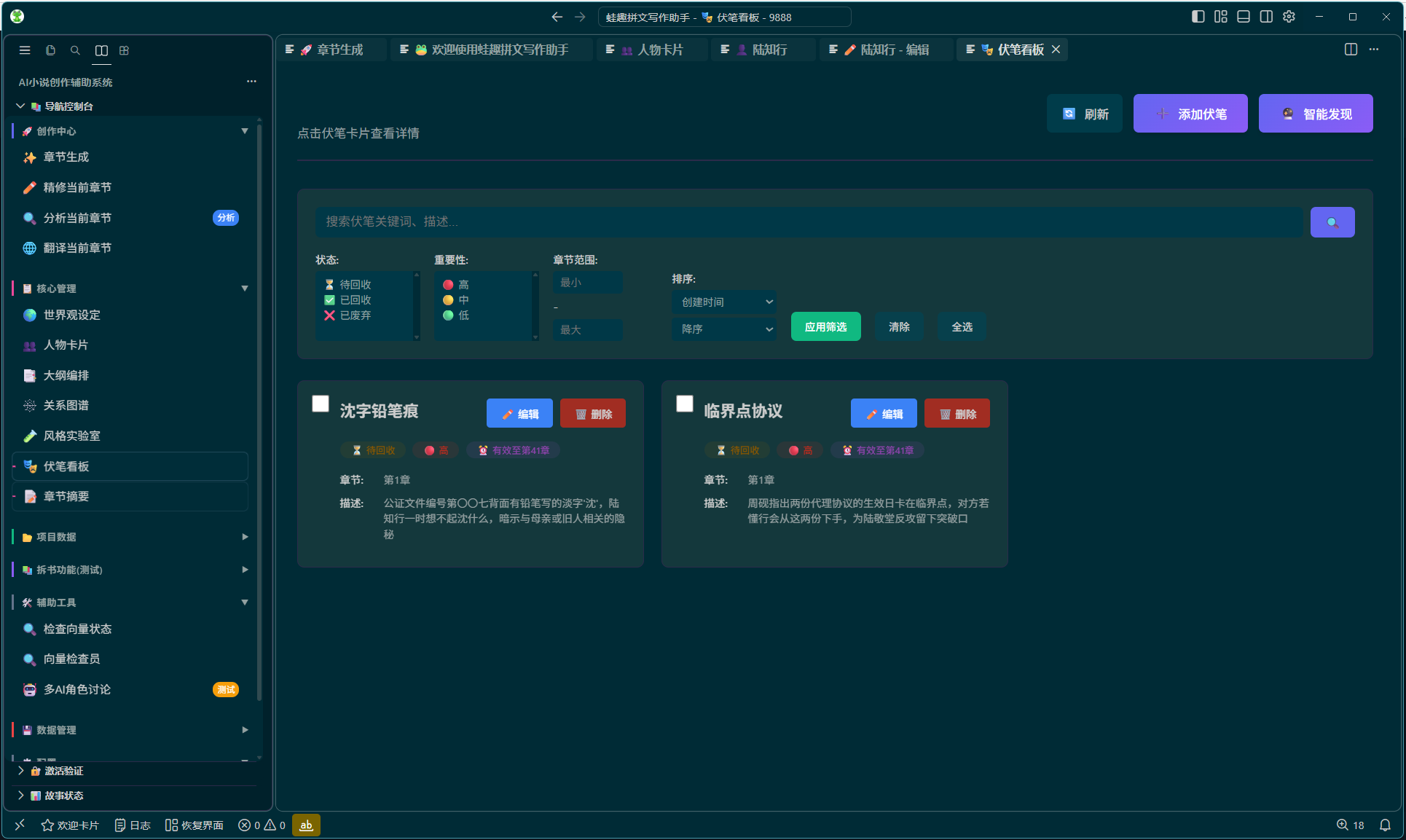Open notifications bell in status bar
The width and height of the screenshot is (1406, 840).
click(1385, 825)
